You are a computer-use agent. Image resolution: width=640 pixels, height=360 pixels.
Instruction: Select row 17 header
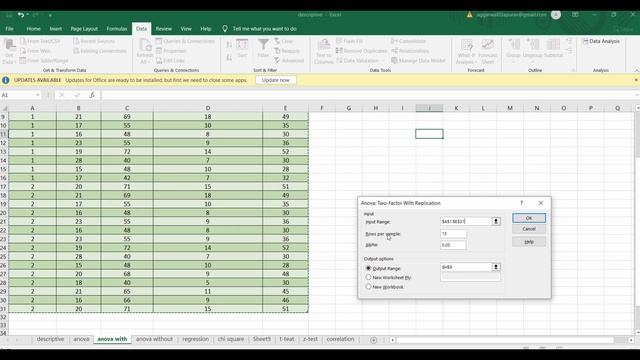click(4, 187)
